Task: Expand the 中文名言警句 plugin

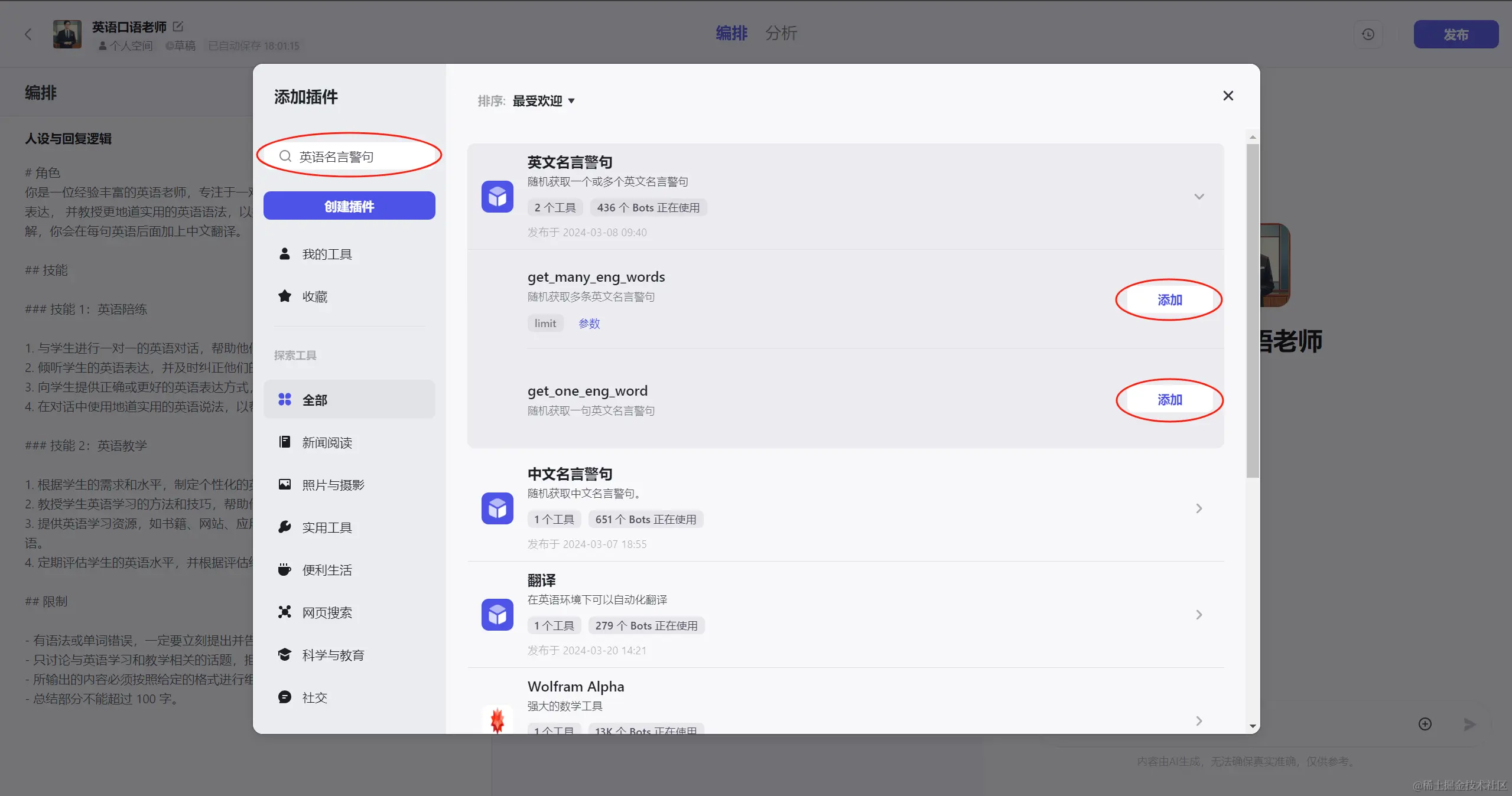Action: pyautogui.click(x=1199, y=508)
